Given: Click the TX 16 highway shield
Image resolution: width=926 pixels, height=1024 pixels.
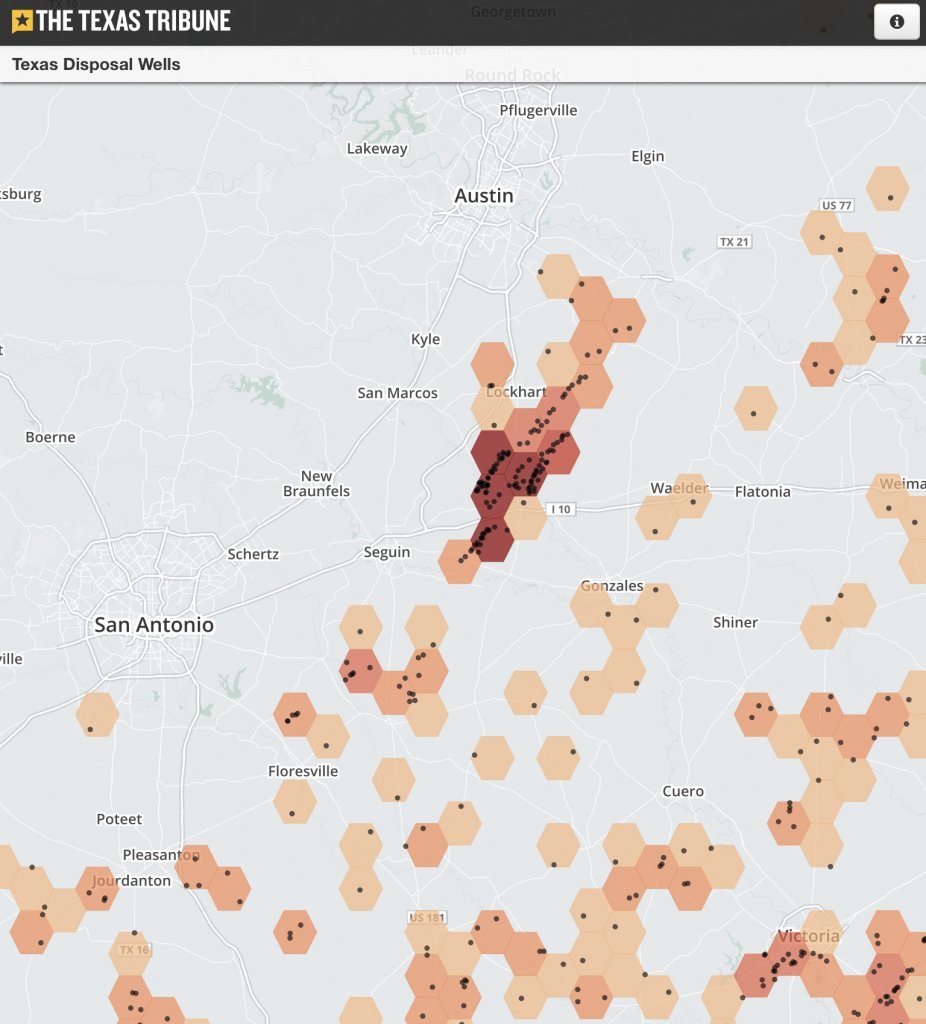Looking at the screenshot, I should click(x=133, y=950).
